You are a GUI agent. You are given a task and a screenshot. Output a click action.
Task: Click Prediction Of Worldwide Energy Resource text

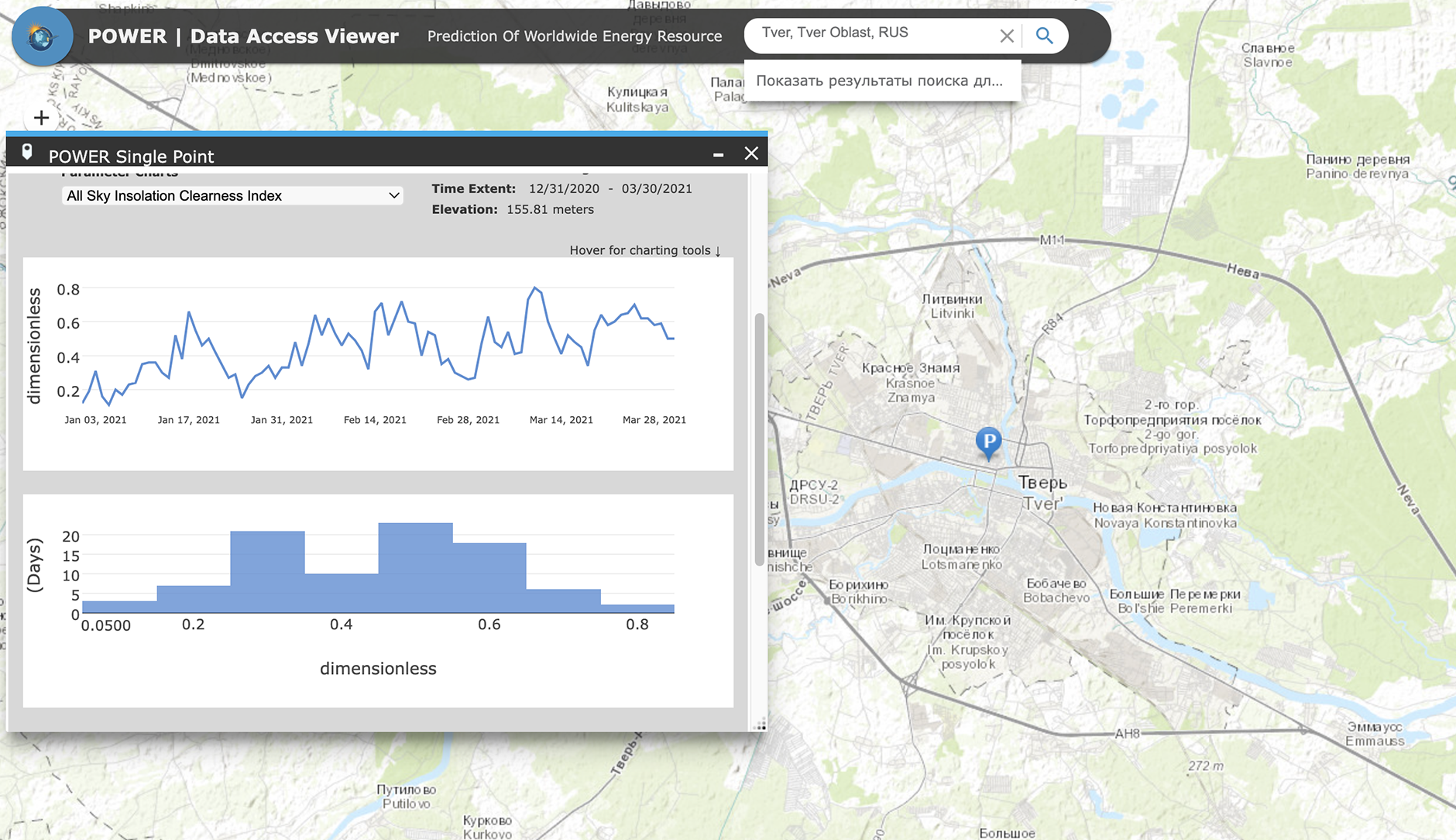tap(575, 36)
